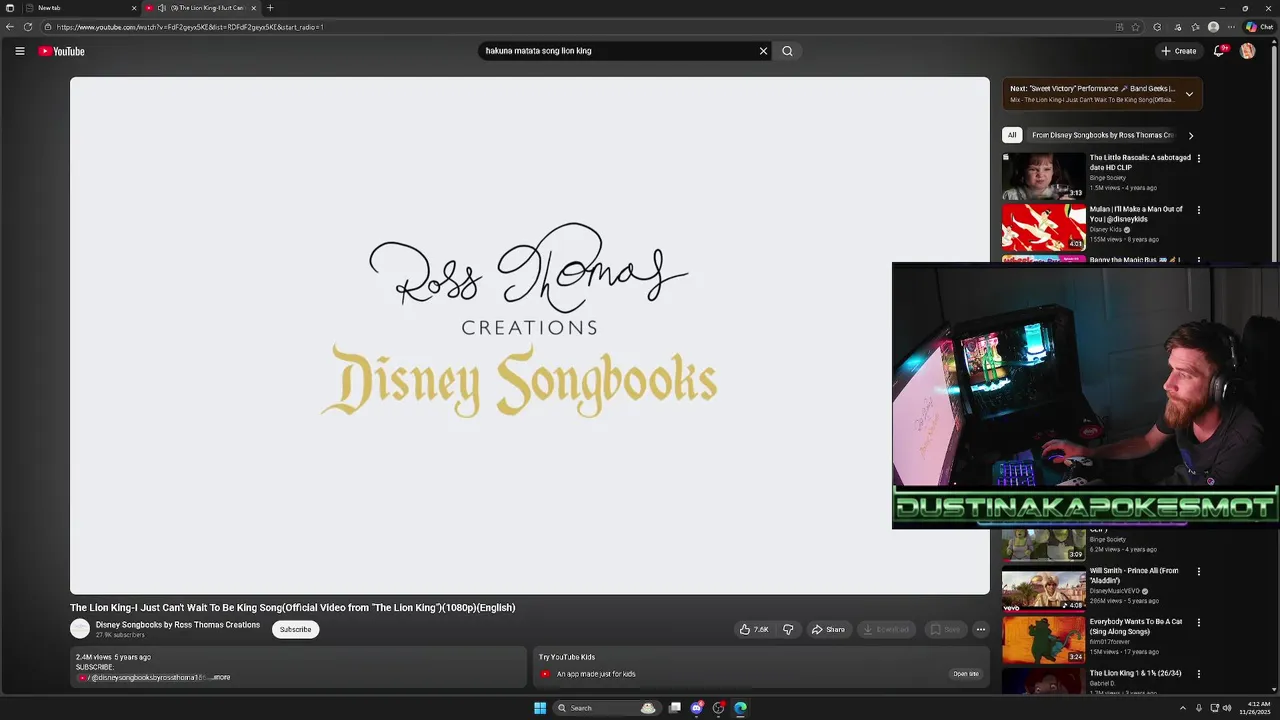Open browser Favorites list icon
This screenshot has width=1280, height=720.
(x=1195, y=27)
